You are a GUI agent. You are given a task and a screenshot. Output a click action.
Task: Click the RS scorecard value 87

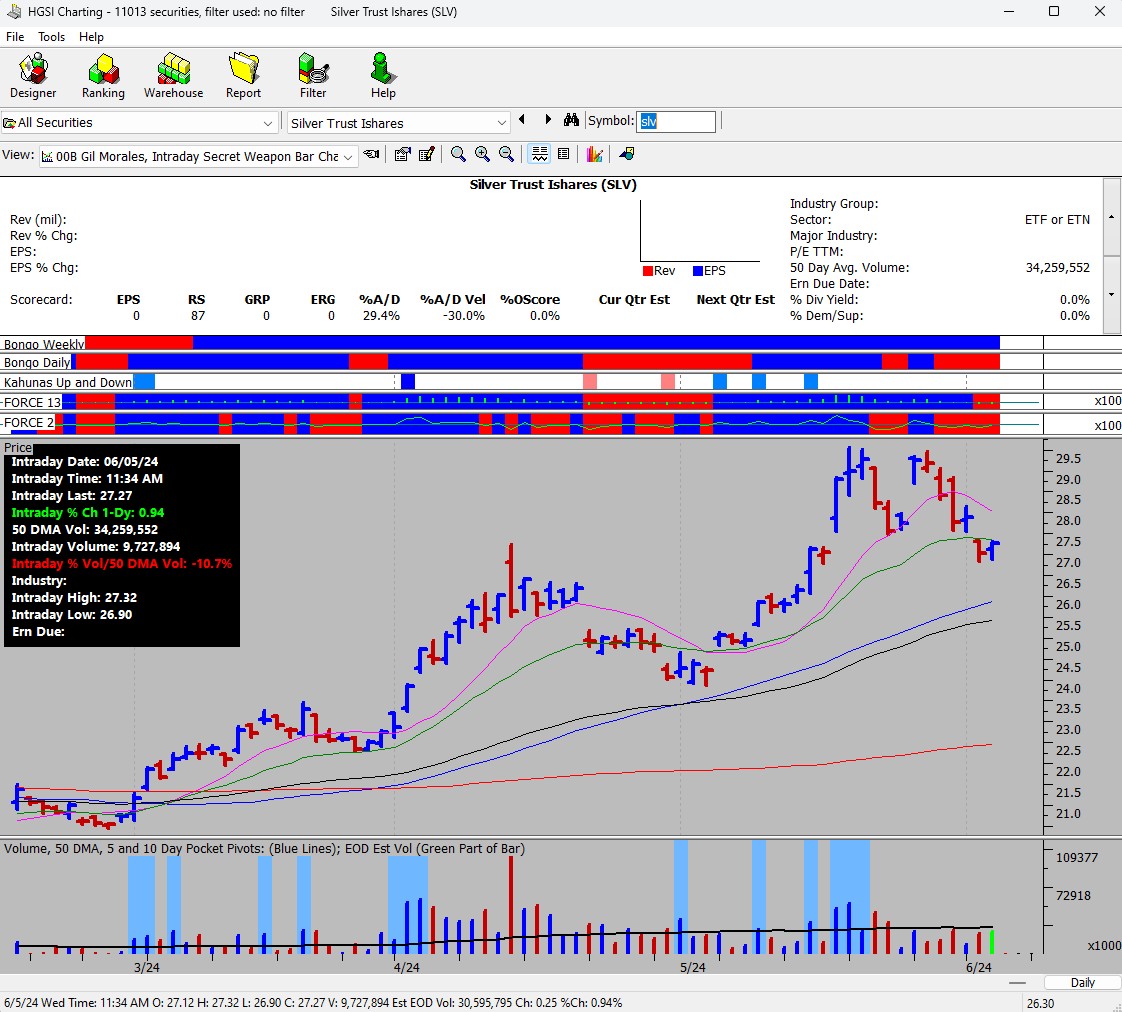point(197,316)
